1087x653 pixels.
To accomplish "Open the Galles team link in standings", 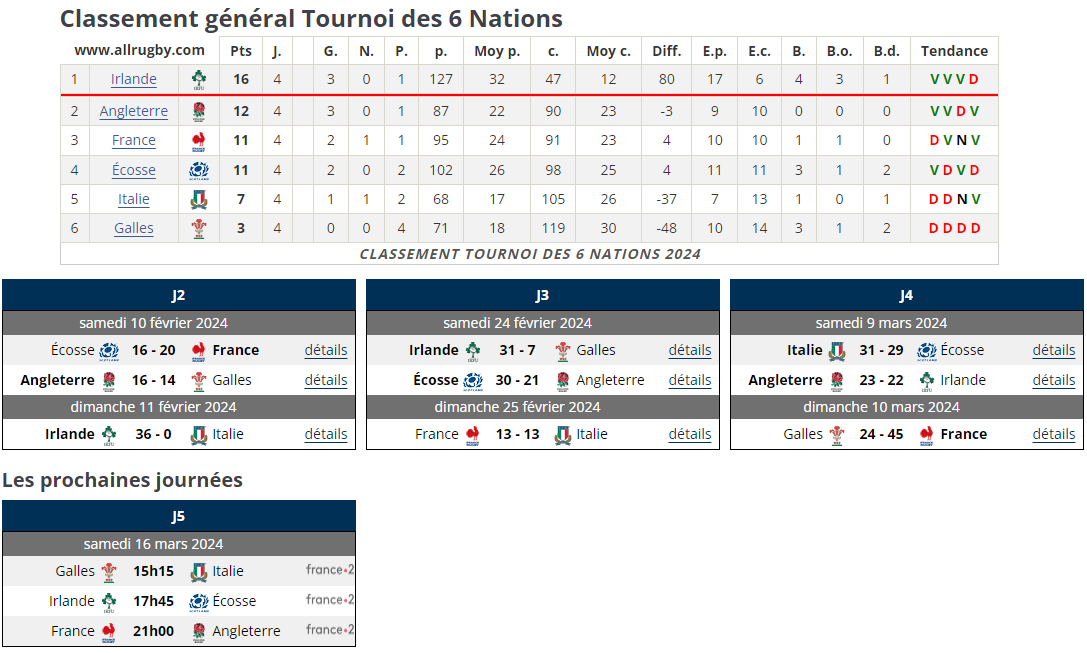I will click(x=134, y=228).
